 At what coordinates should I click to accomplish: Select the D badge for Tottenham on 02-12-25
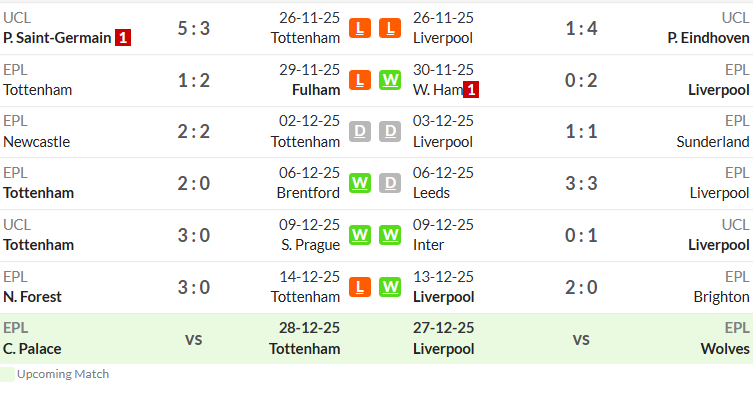360,132
